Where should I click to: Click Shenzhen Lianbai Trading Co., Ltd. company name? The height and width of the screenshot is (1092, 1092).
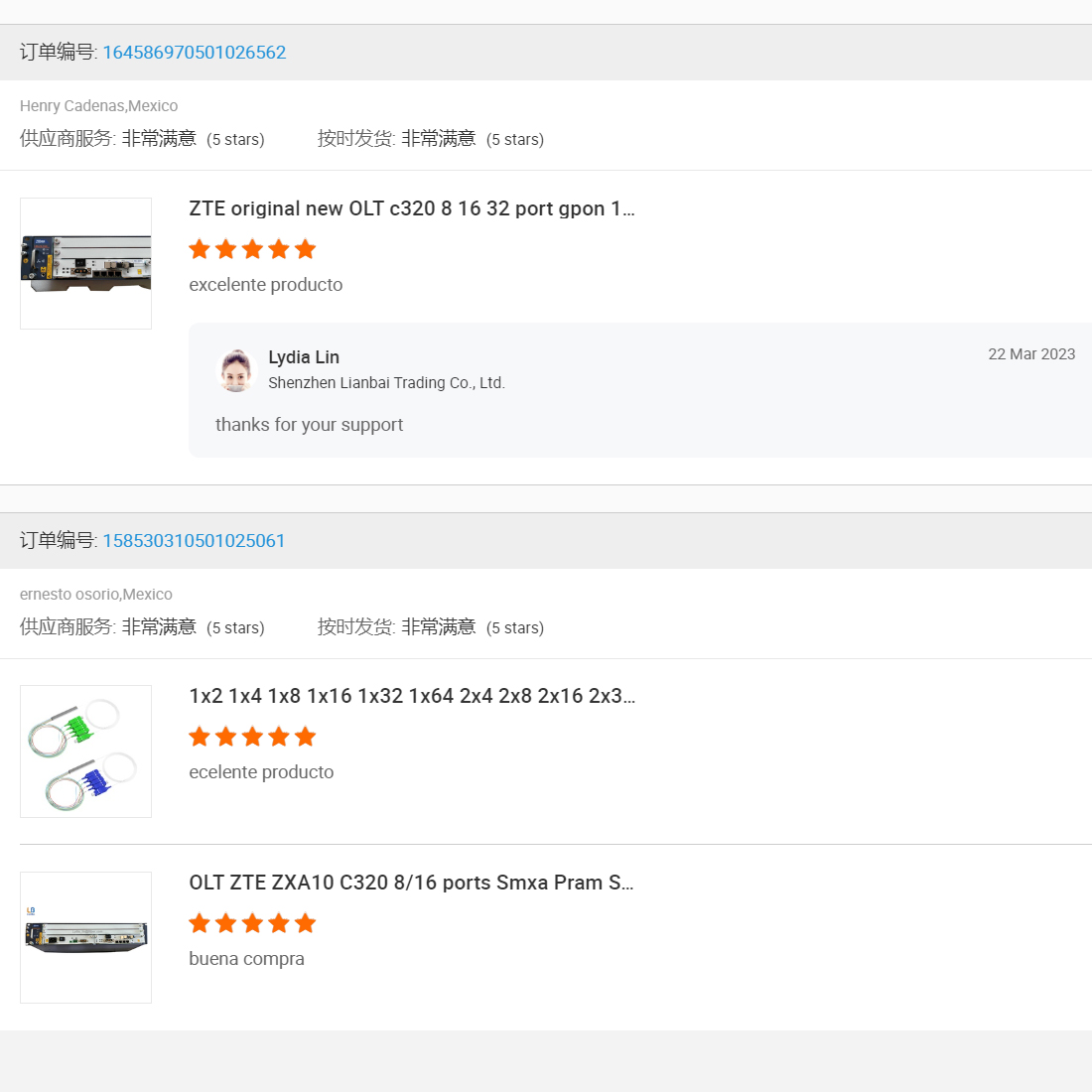click(x=386, y=383)
